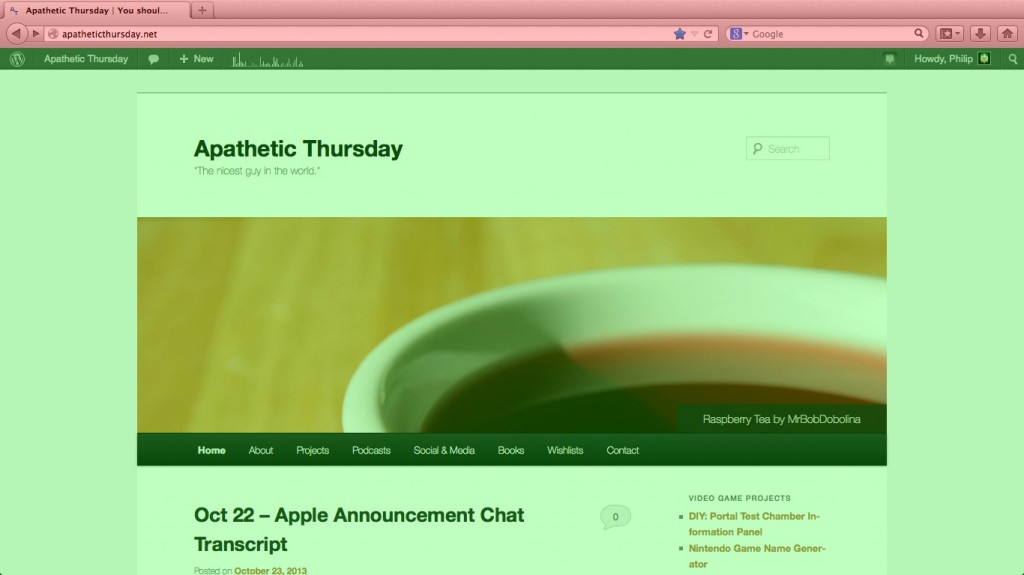Open the About page
This screenshot has height=575, width=1024.
(x=261, y=450)
